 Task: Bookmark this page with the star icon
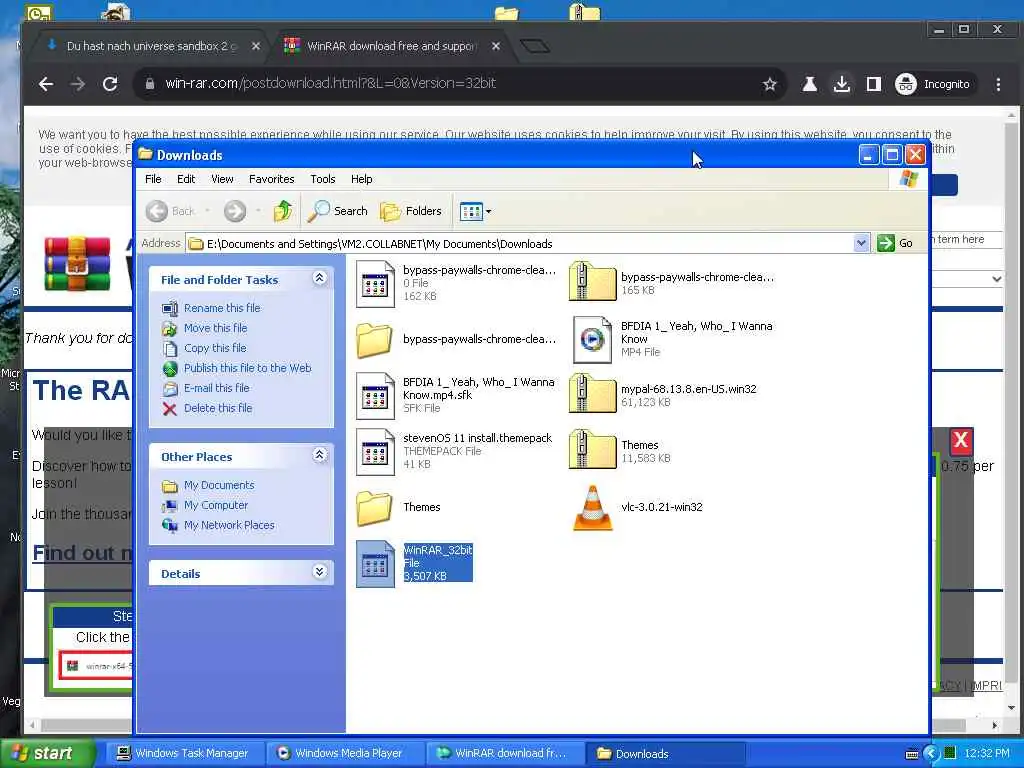click(770, 84)
